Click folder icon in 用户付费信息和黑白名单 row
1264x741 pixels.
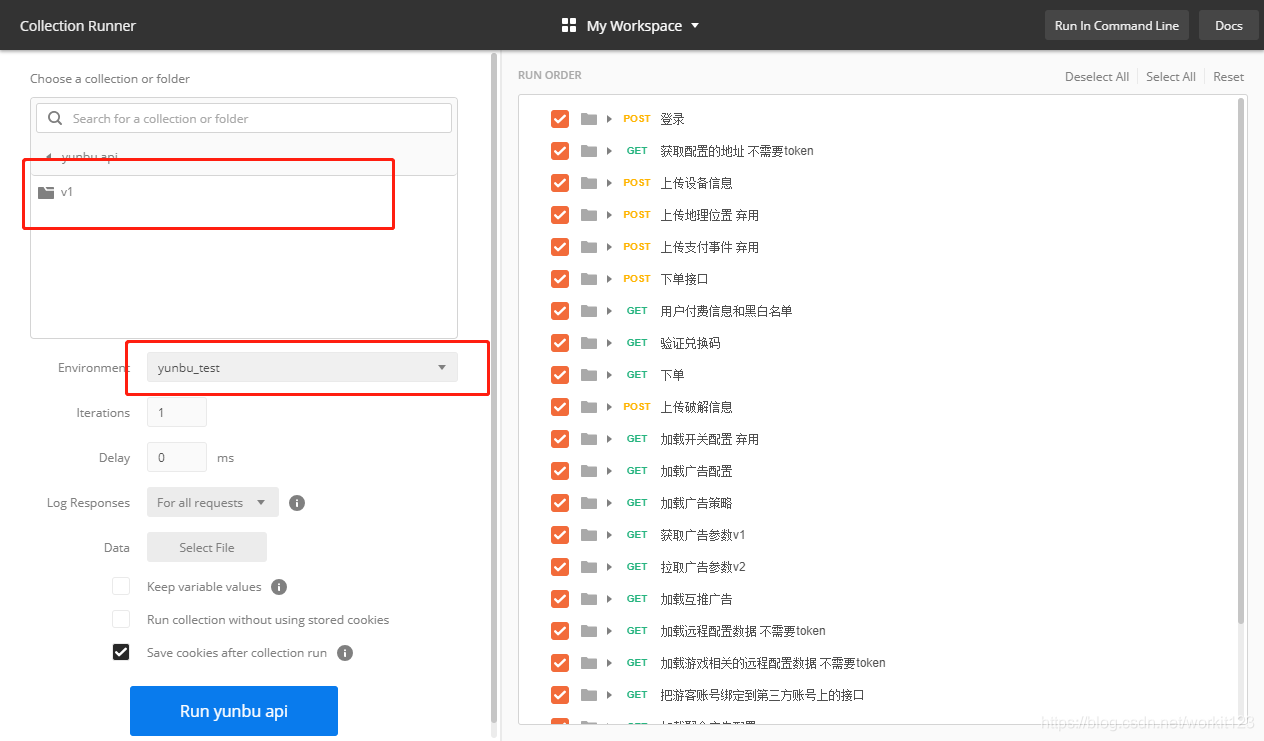pos(588,311)
